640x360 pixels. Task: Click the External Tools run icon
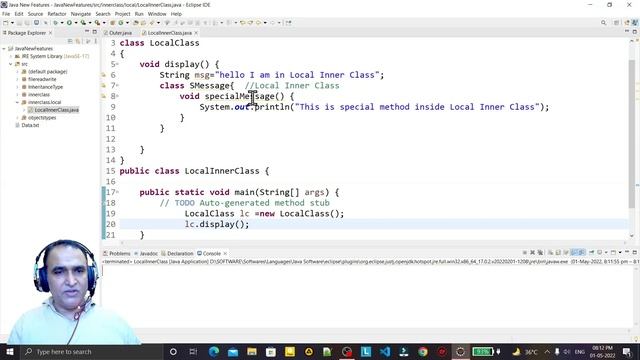tap(97, 23)
